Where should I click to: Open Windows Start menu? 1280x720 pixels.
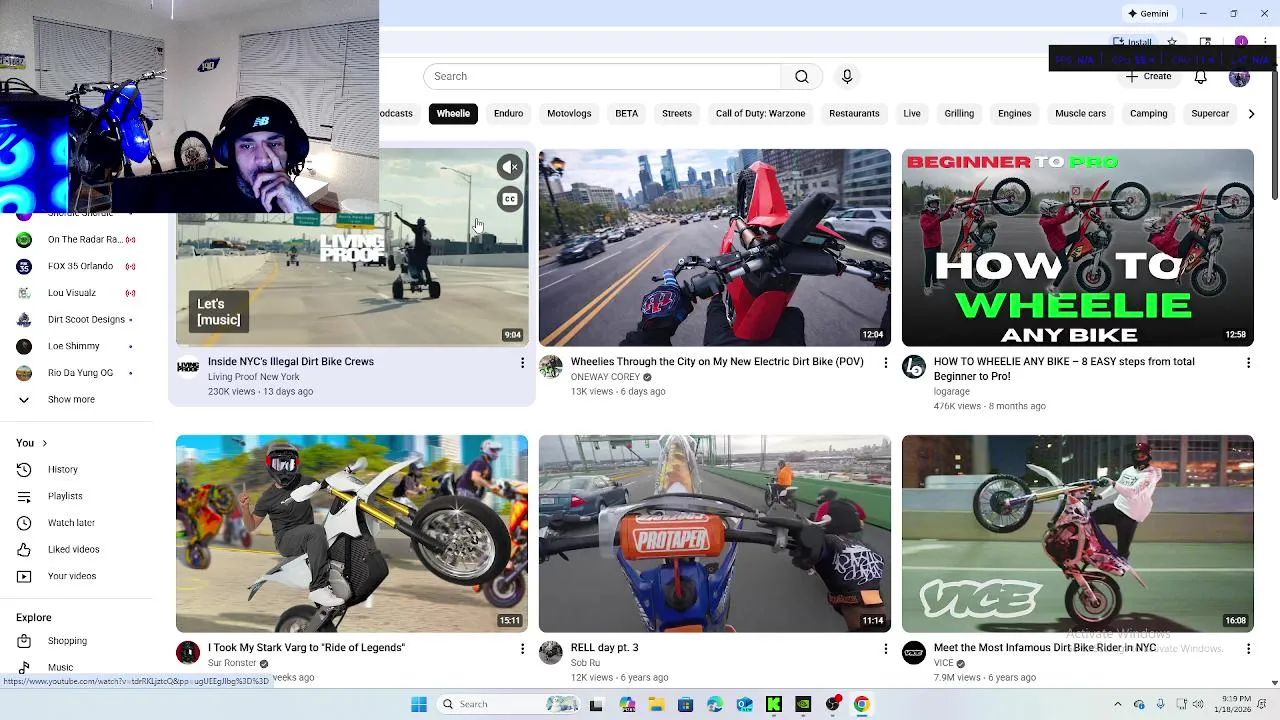(x=419, y=704)
